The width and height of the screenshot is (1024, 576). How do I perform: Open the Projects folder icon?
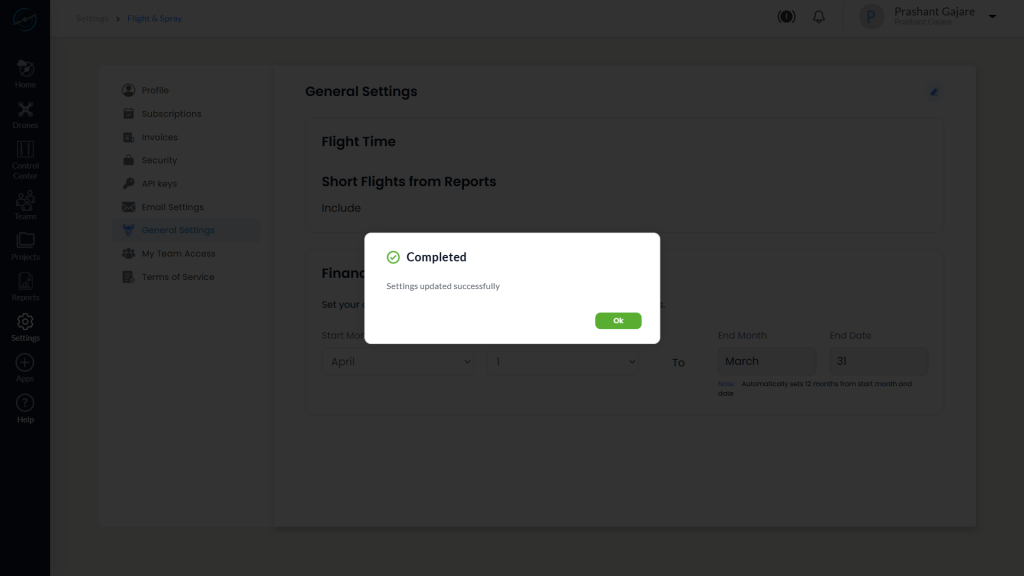coord(25,241)
